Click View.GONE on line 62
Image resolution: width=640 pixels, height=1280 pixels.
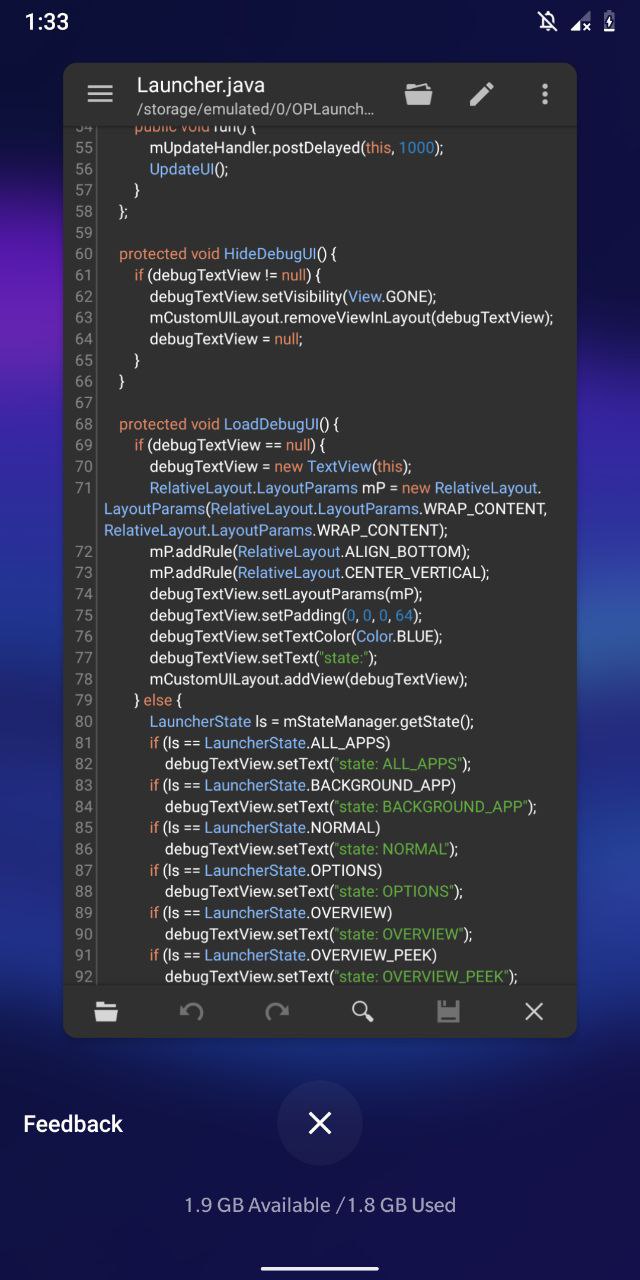388,296
